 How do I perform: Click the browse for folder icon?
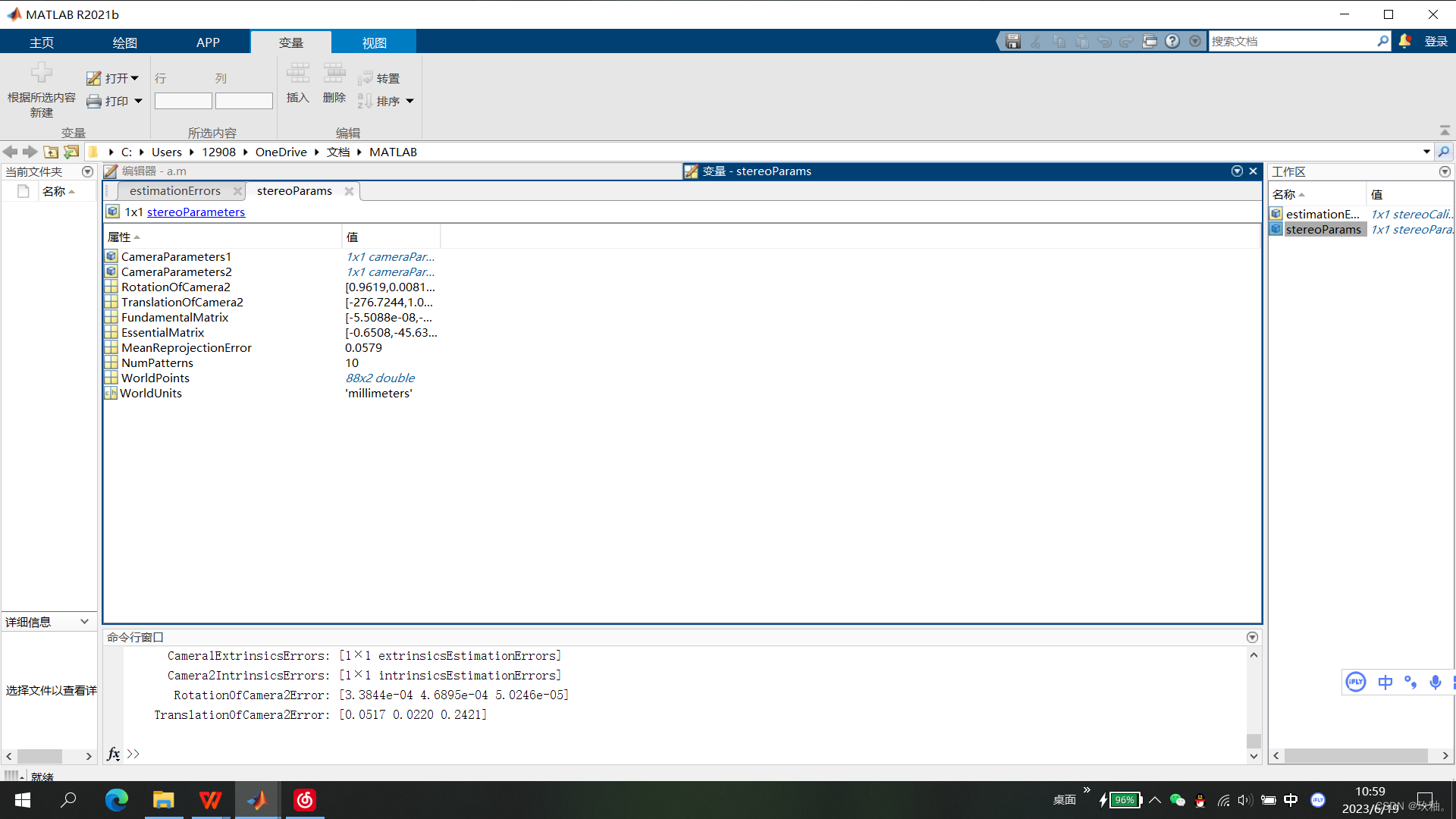pos(71,152)
